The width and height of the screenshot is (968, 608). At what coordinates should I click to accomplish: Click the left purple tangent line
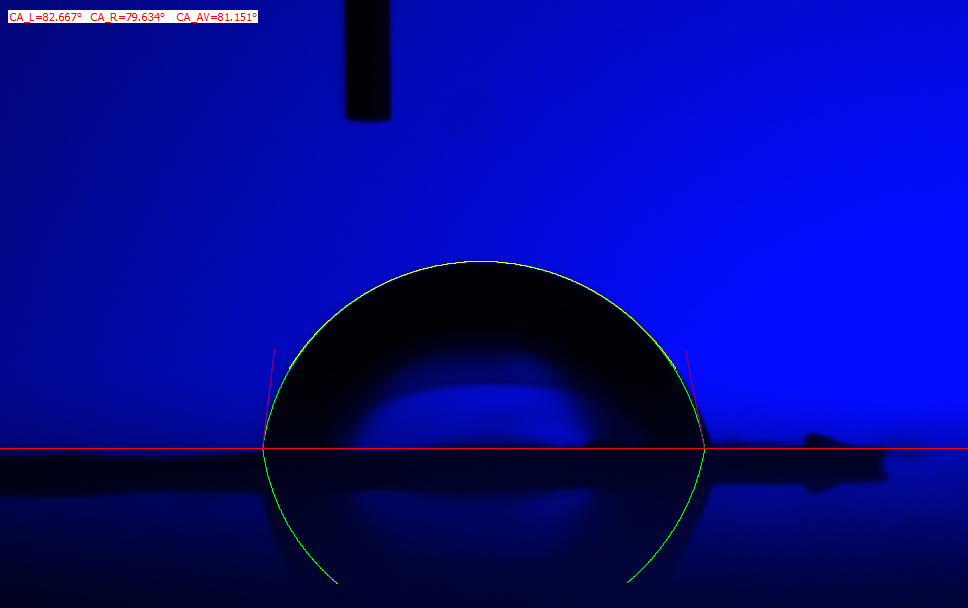point(269,395)
